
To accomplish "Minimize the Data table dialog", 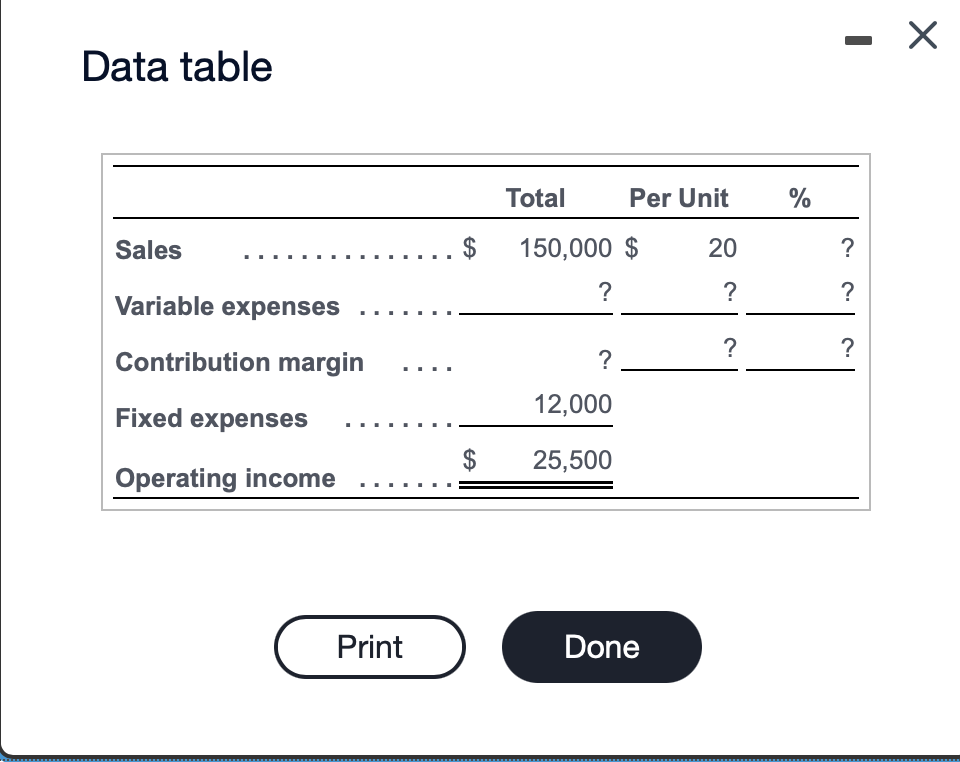I will [858, 40].
